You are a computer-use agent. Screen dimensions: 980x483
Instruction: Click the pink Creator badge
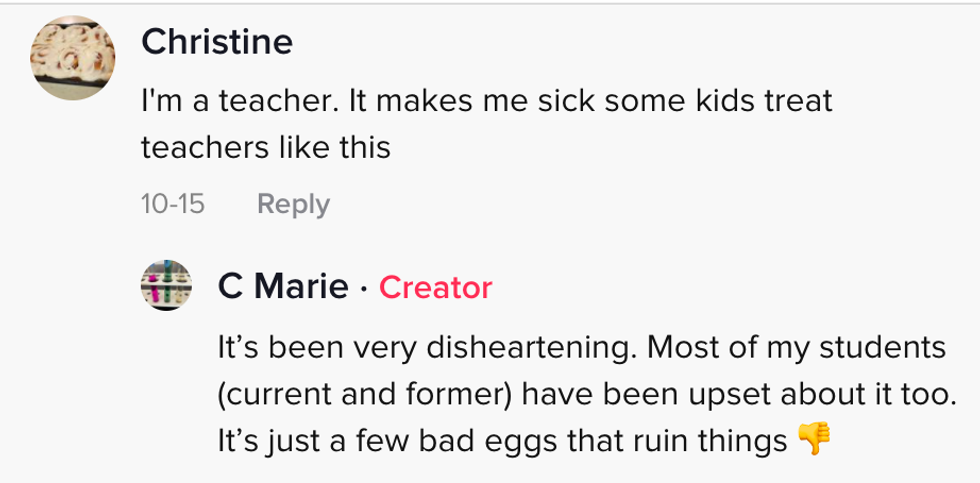(435, 288)
